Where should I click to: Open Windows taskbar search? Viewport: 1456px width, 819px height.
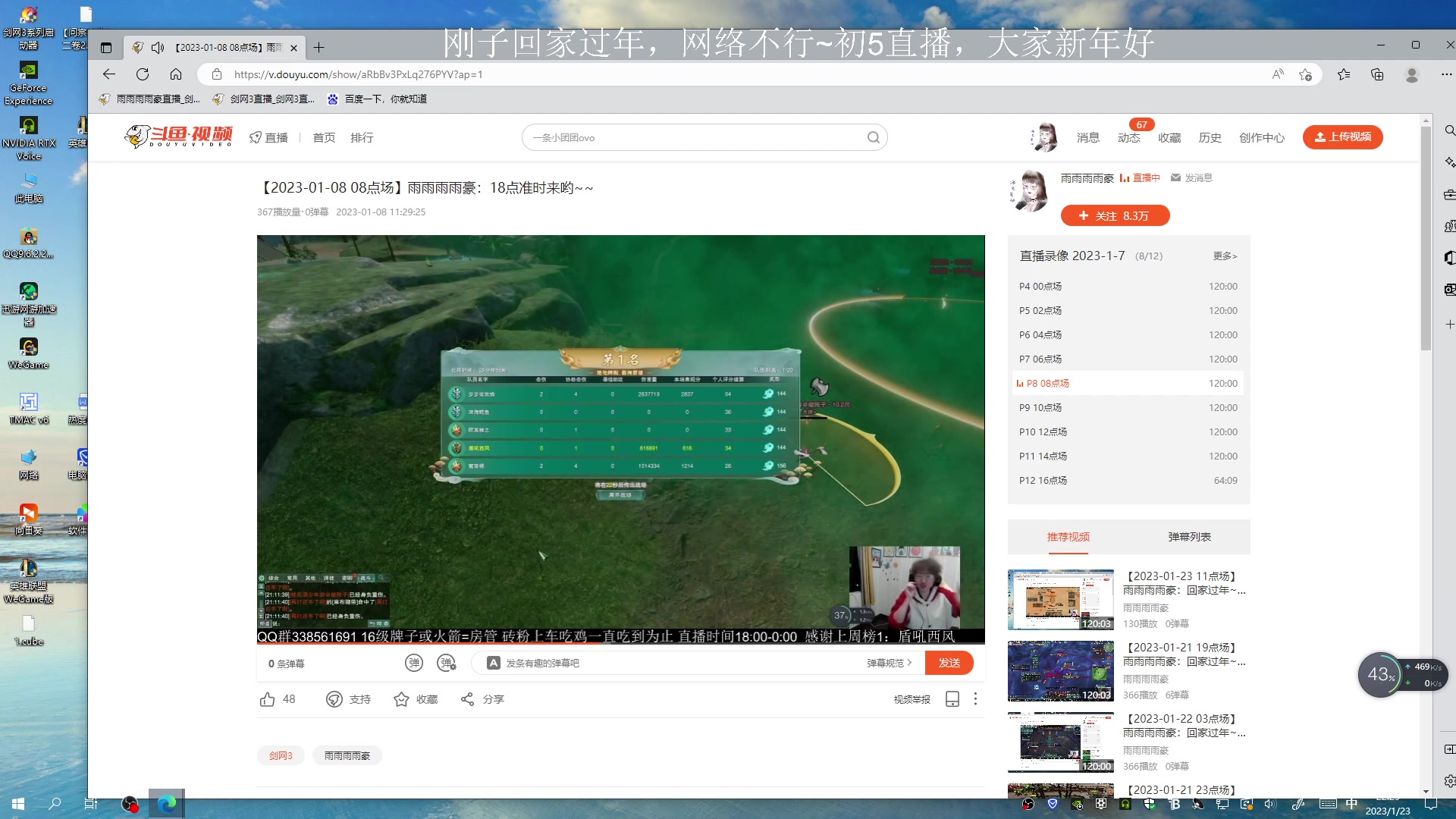55,804
